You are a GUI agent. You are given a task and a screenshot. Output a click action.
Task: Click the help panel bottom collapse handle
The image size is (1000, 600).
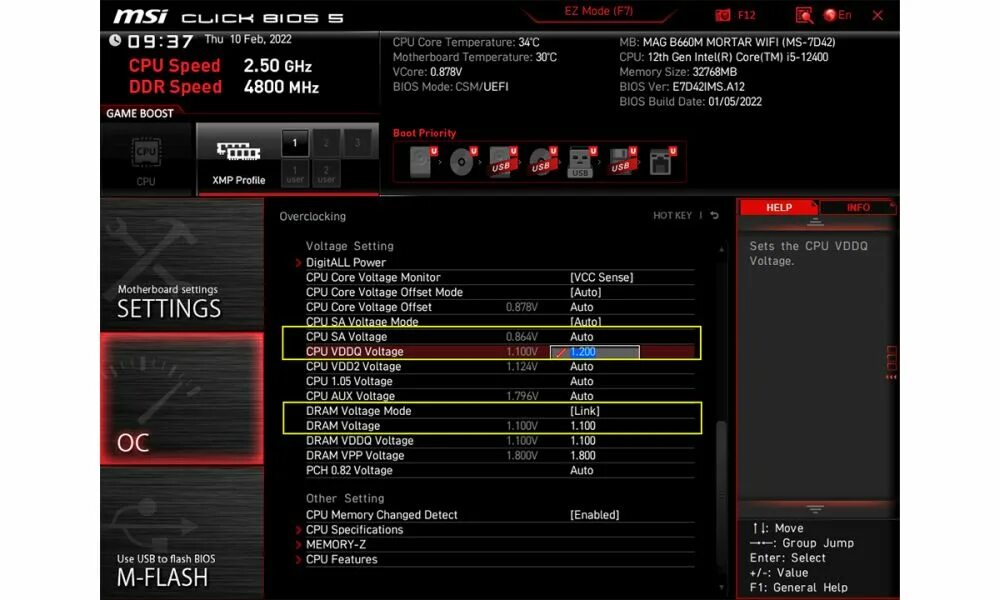coord(815,509)
